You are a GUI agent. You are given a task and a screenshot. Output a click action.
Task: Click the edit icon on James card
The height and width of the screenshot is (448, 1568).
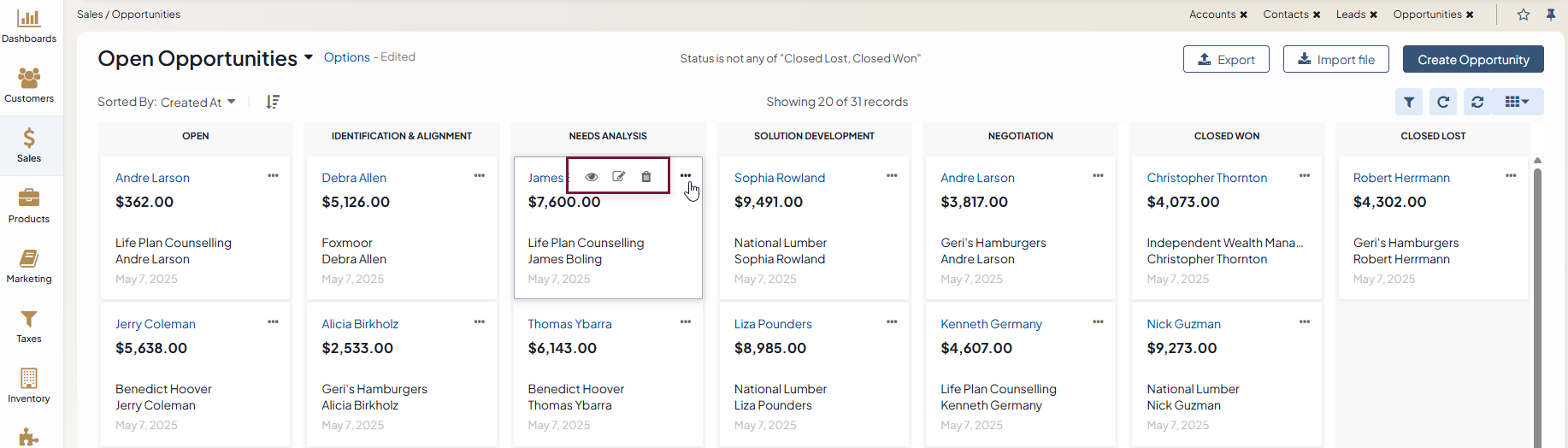[619, 177]
